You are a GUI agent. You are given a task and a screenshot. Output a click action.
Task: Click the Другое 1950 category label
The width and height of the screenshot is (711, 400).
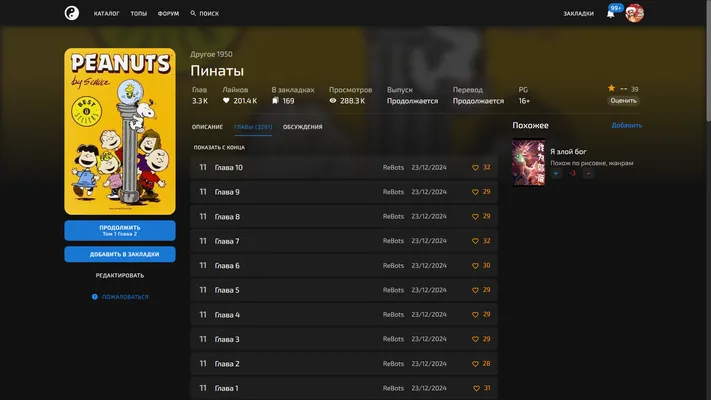pyautogui.click(x=211, y=54)
